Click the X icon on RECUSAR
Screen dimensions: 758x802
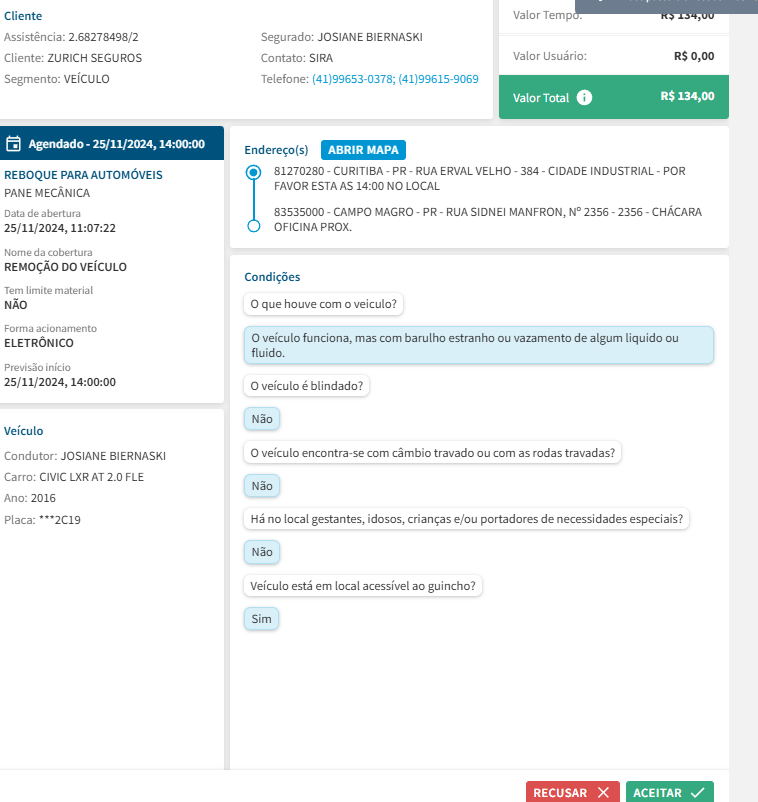pyautogui.click(x=602, y=792)
